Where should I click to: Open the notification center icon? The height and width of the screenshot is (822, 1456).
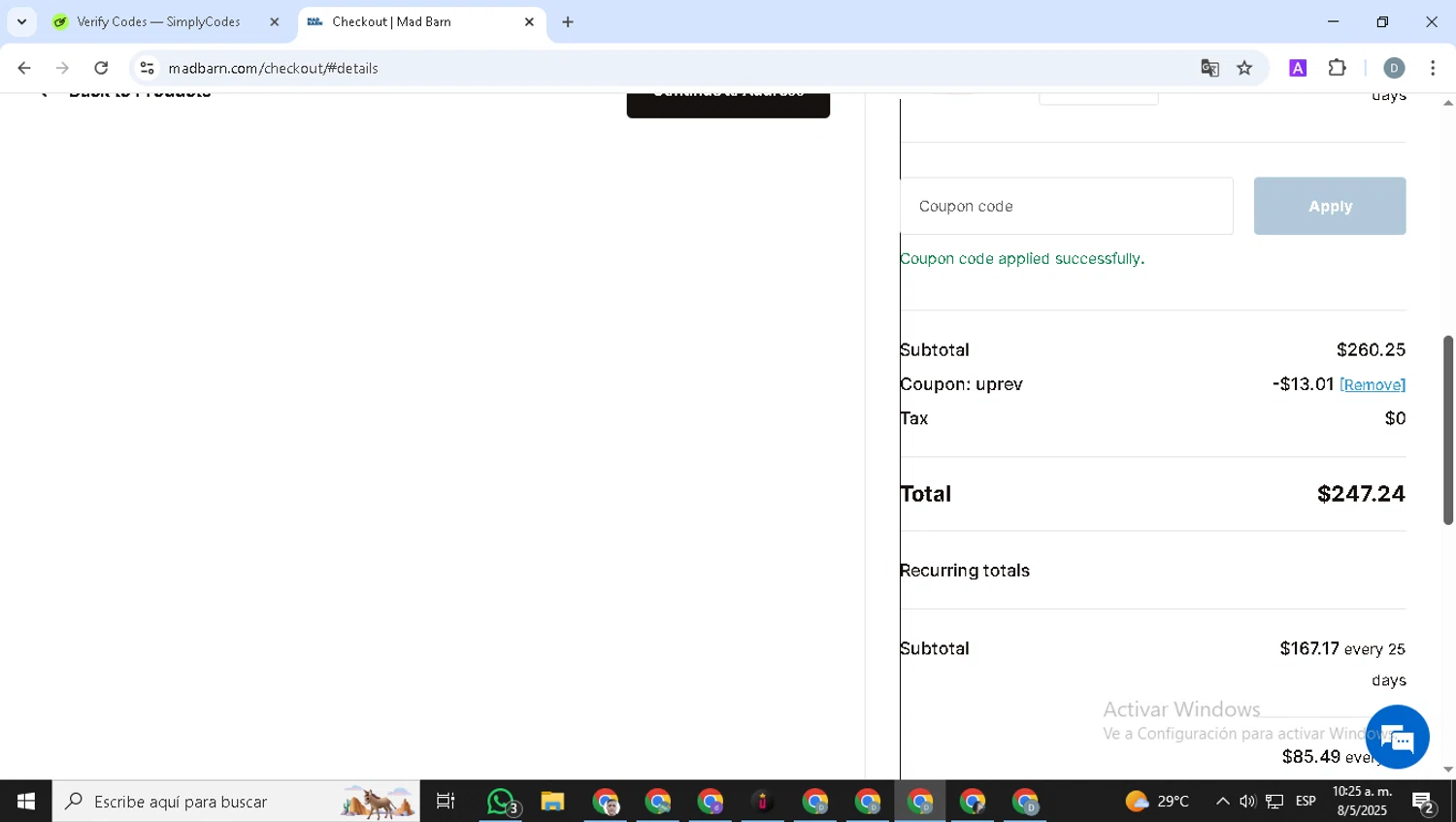[1424, 802]
